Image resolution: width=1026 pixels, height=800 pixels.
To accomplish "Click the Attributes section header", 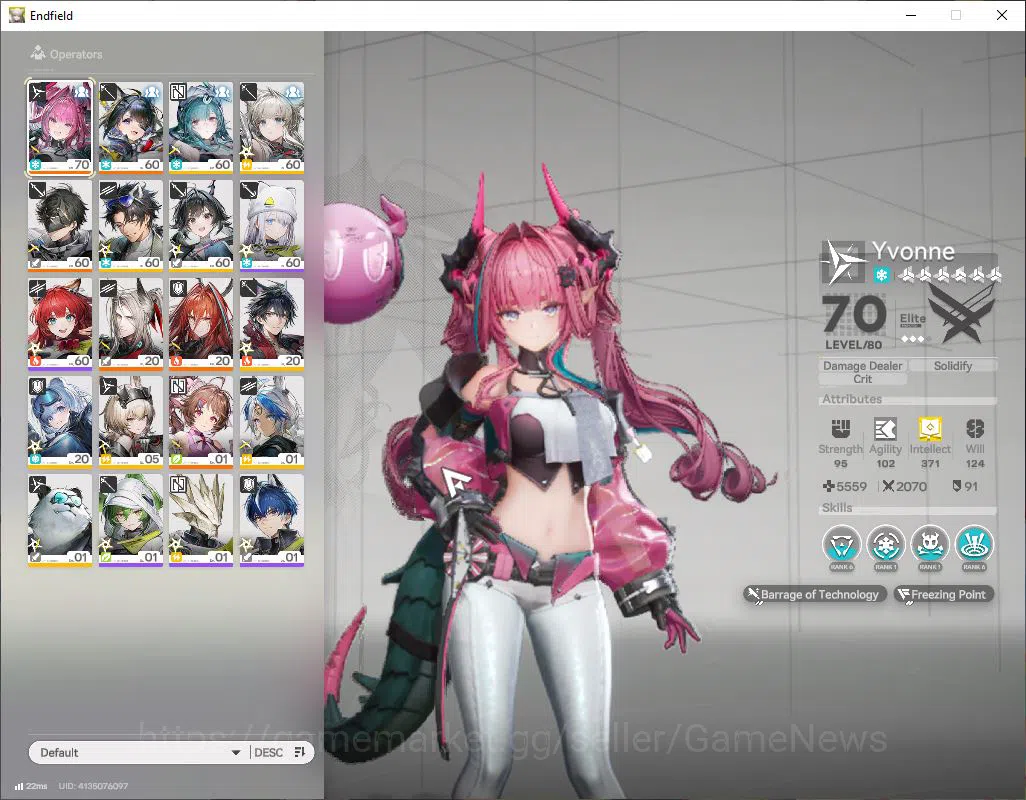I will [x=852, y=399].
